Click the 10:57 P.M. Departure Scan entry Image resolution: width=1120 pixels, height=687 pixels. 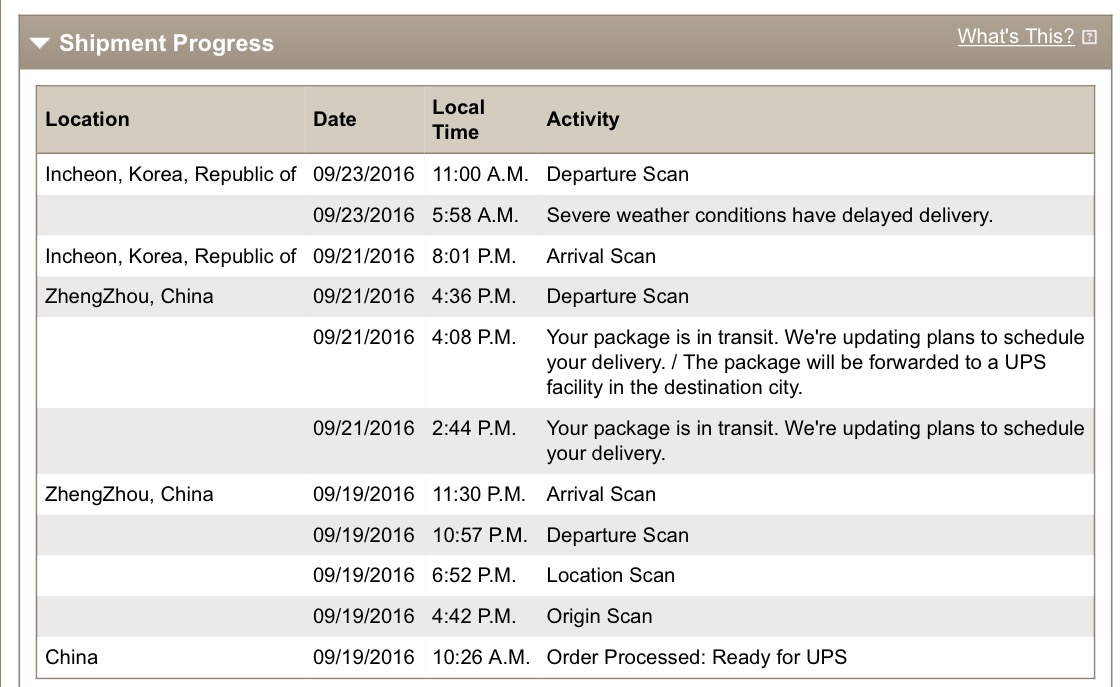(x=565, y=535)
